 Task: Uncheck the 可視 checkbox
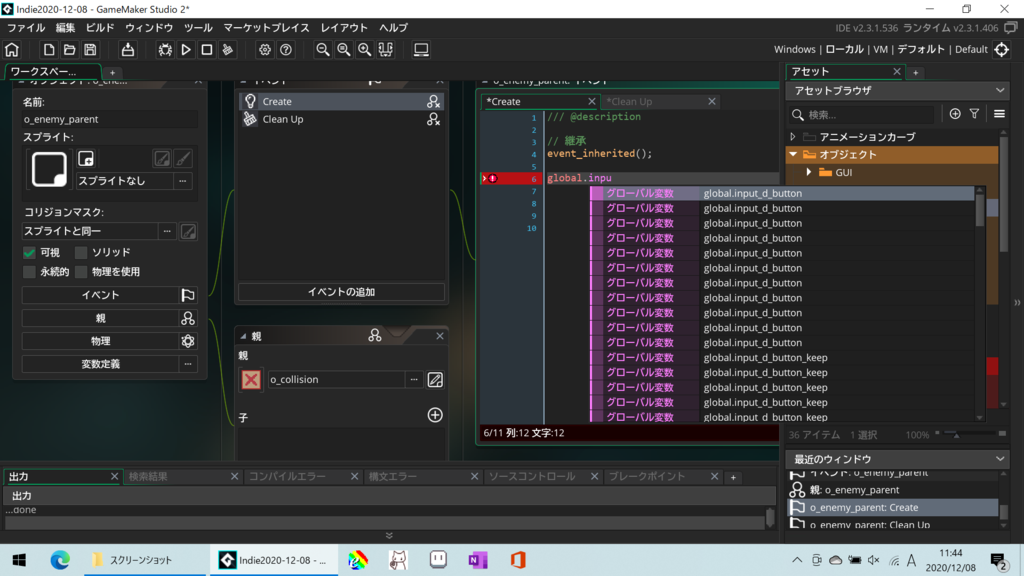29,253
